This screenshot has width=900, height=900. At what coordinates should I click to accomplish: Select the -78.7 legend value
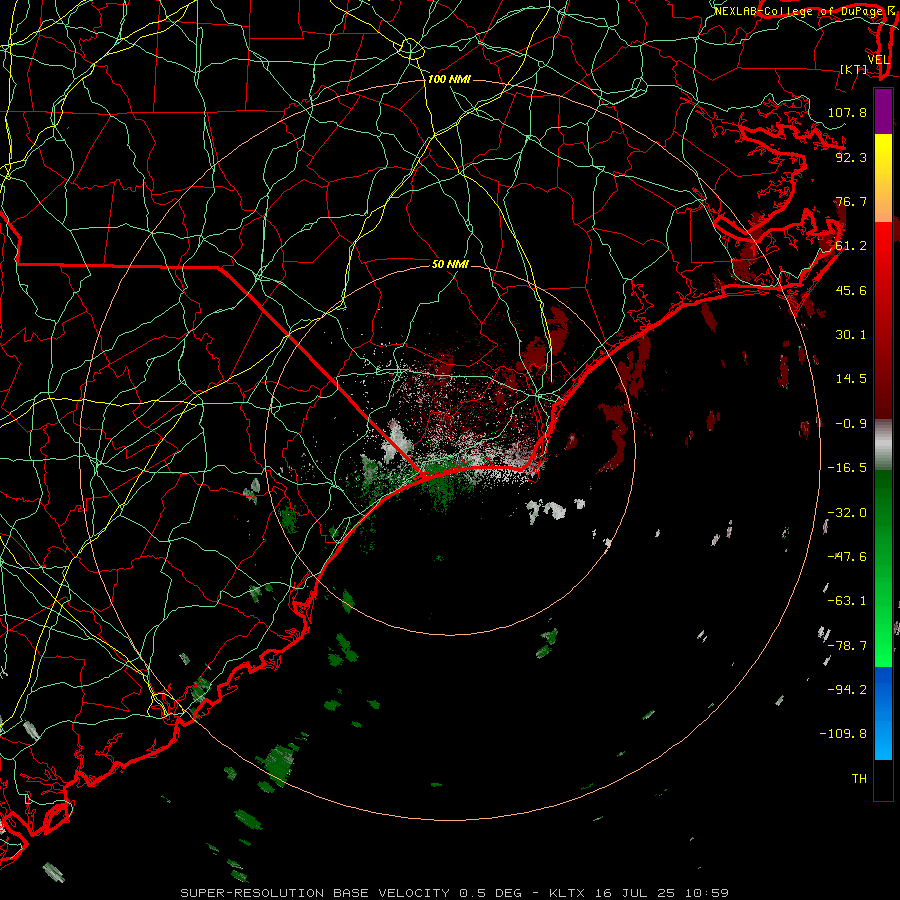(x=847, y=646)
